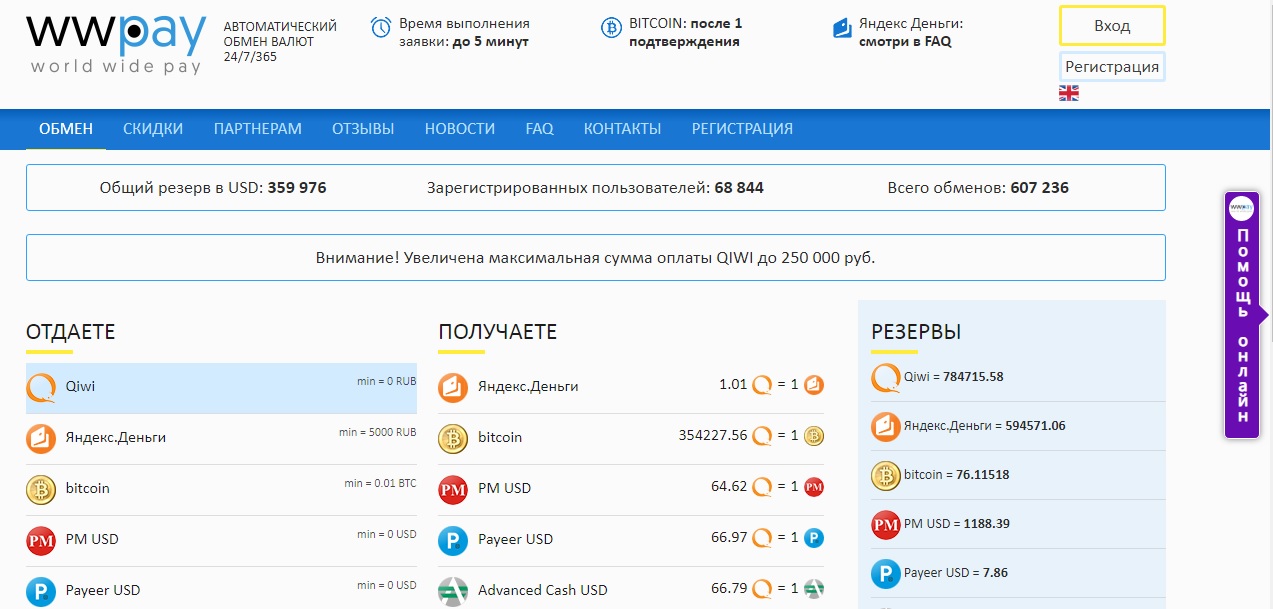Open the Отзывы page
This screenshot has width=1273, height=609.
tap(363, 129)
